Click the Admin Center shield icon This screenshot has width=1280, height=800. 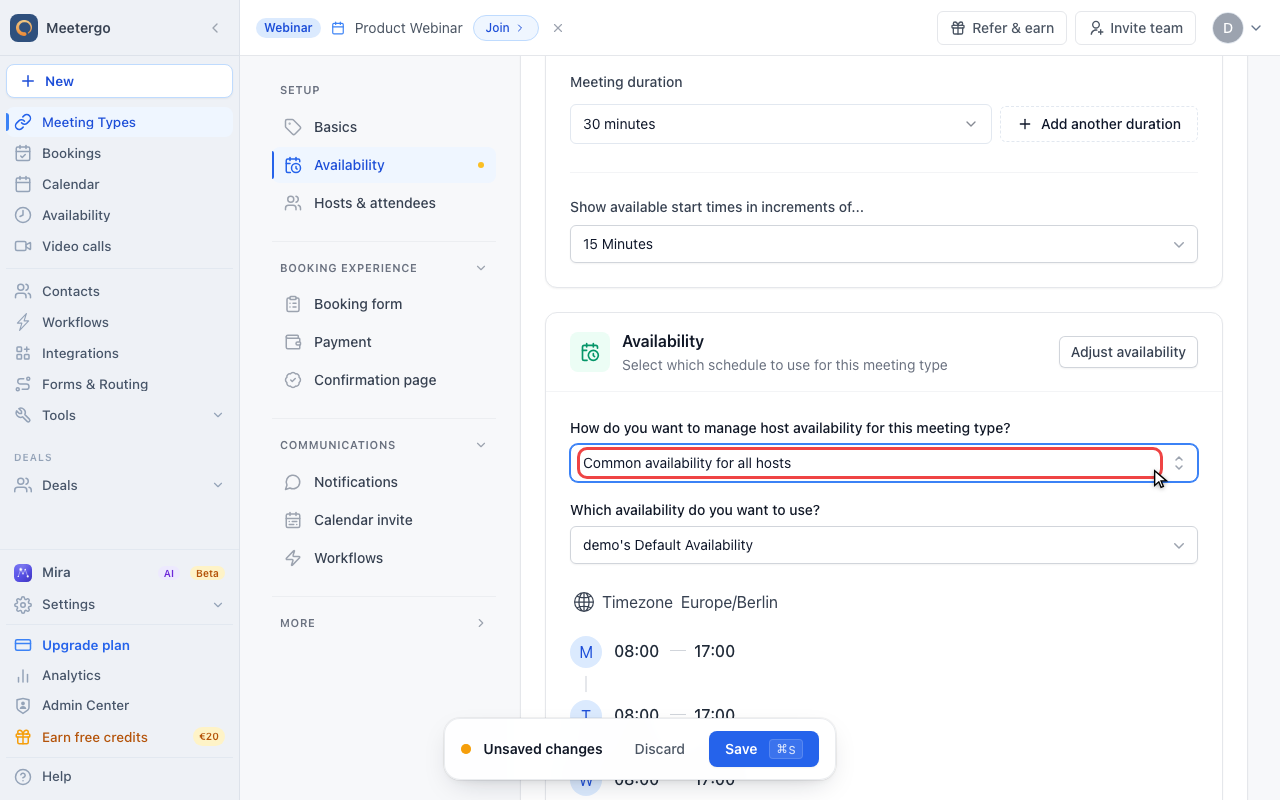(23, 705)
